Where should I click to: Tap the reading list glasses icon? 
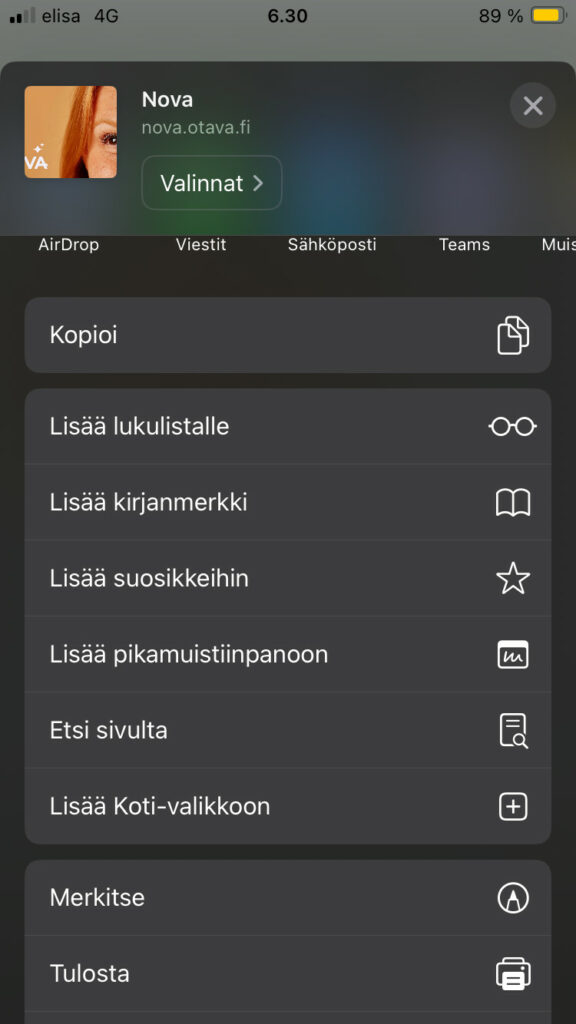point(513,426)
